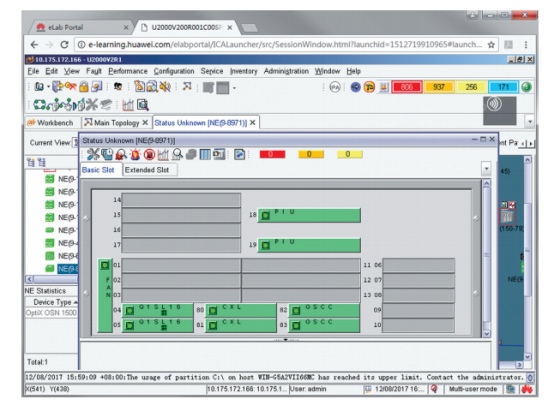This screenshot has width=554, height=412.
Task: Open the Configuration menu
Action: [174, 71]
